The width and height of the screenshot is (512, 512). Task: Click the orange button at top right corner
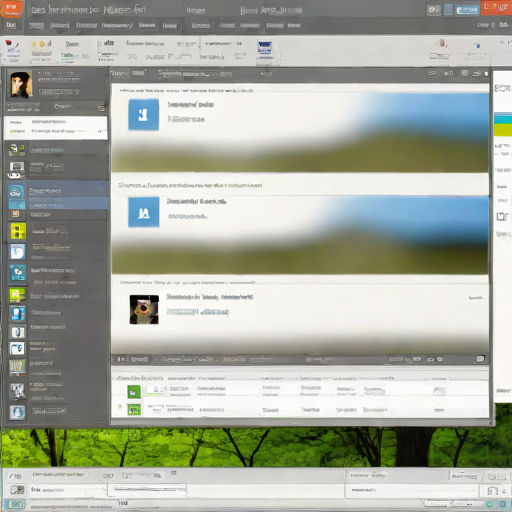(x=496, y=7)
